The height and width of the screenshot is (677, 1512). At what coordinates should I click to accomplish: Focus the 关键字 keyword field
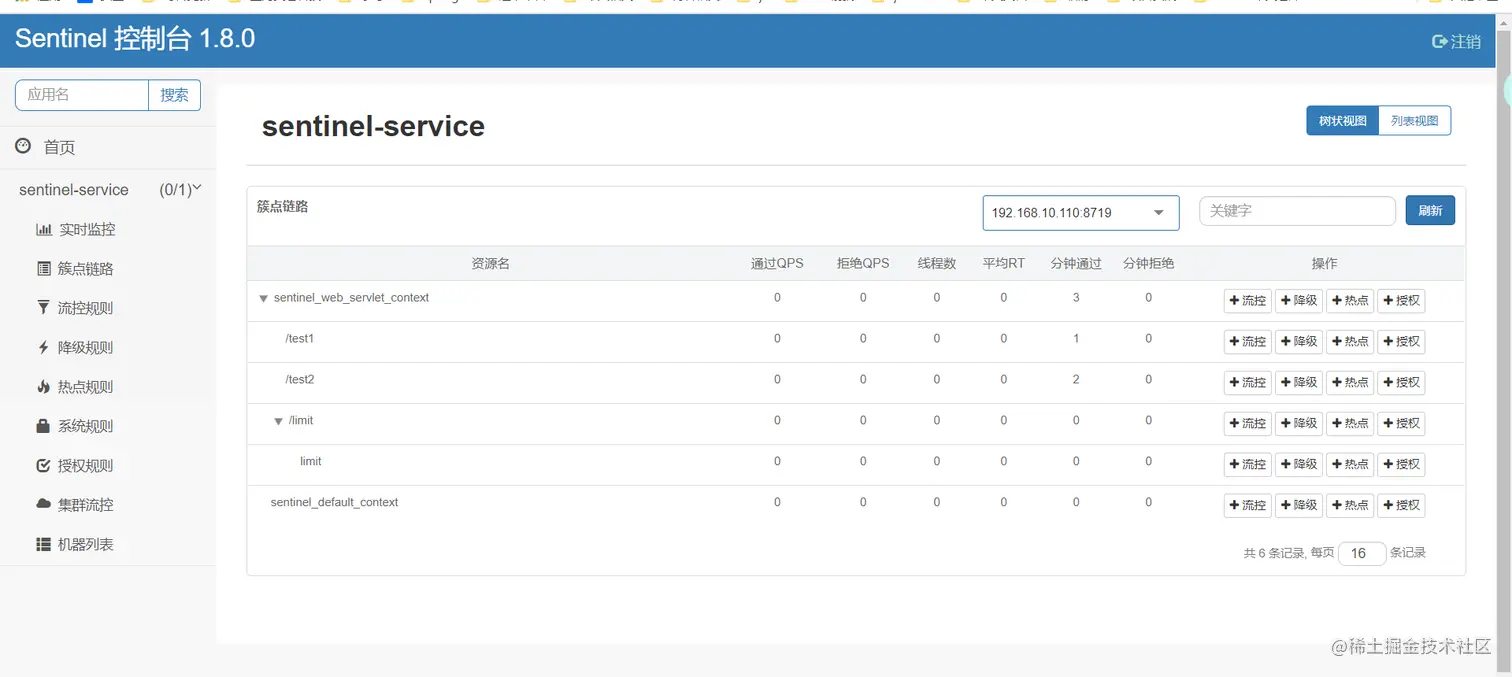(x=1297, y=211)
